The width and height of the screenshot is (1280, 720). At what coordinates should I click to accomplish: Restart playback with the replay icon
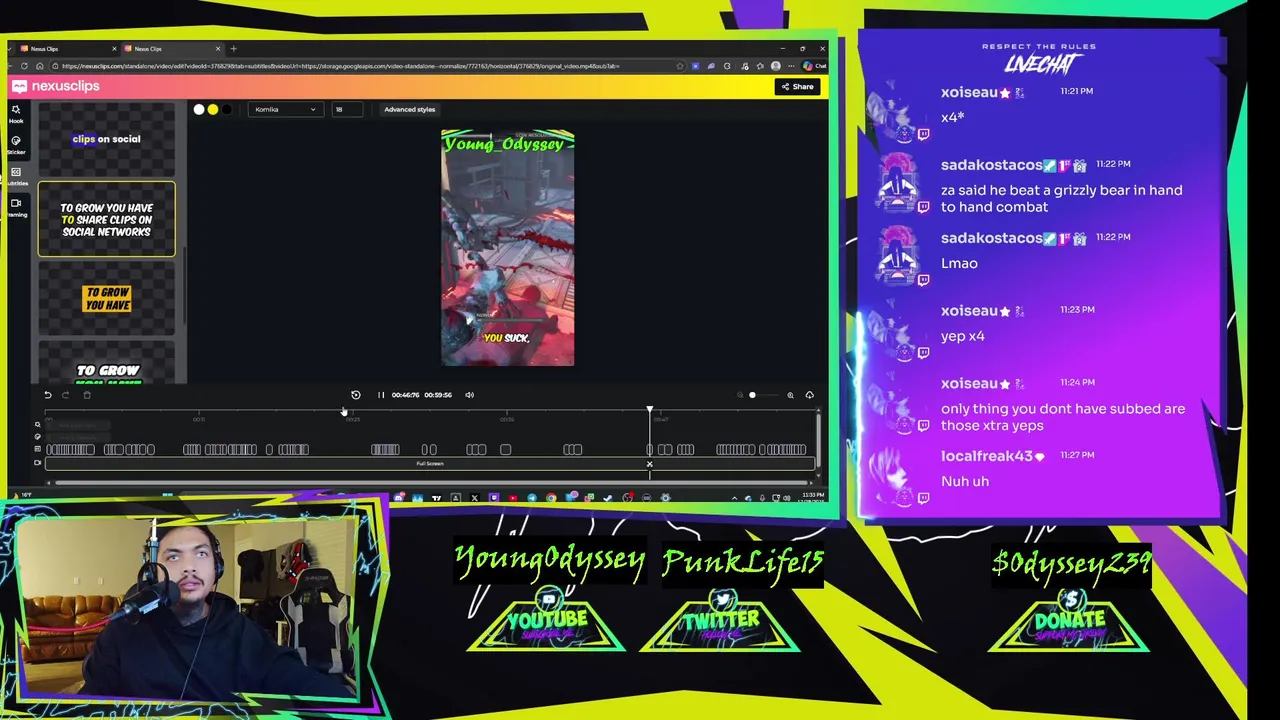point(356,395)
